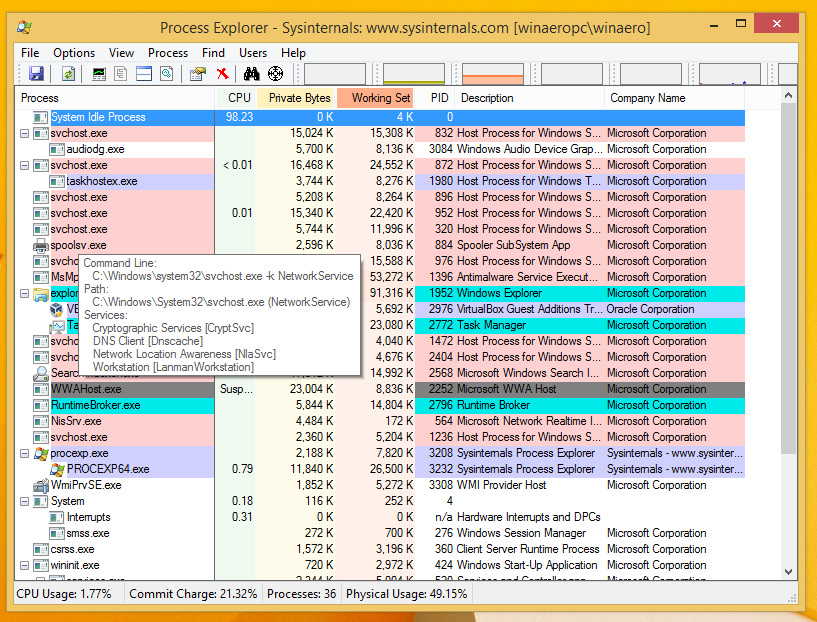Sort by the Private Bytes column header

(299, 98)
